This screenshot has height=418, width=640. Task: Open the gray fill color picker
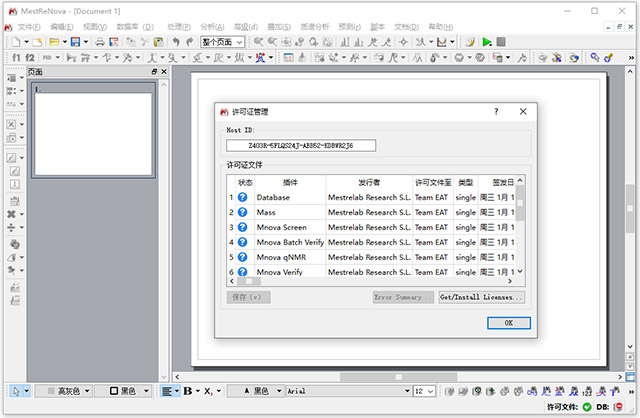point(63,391)
